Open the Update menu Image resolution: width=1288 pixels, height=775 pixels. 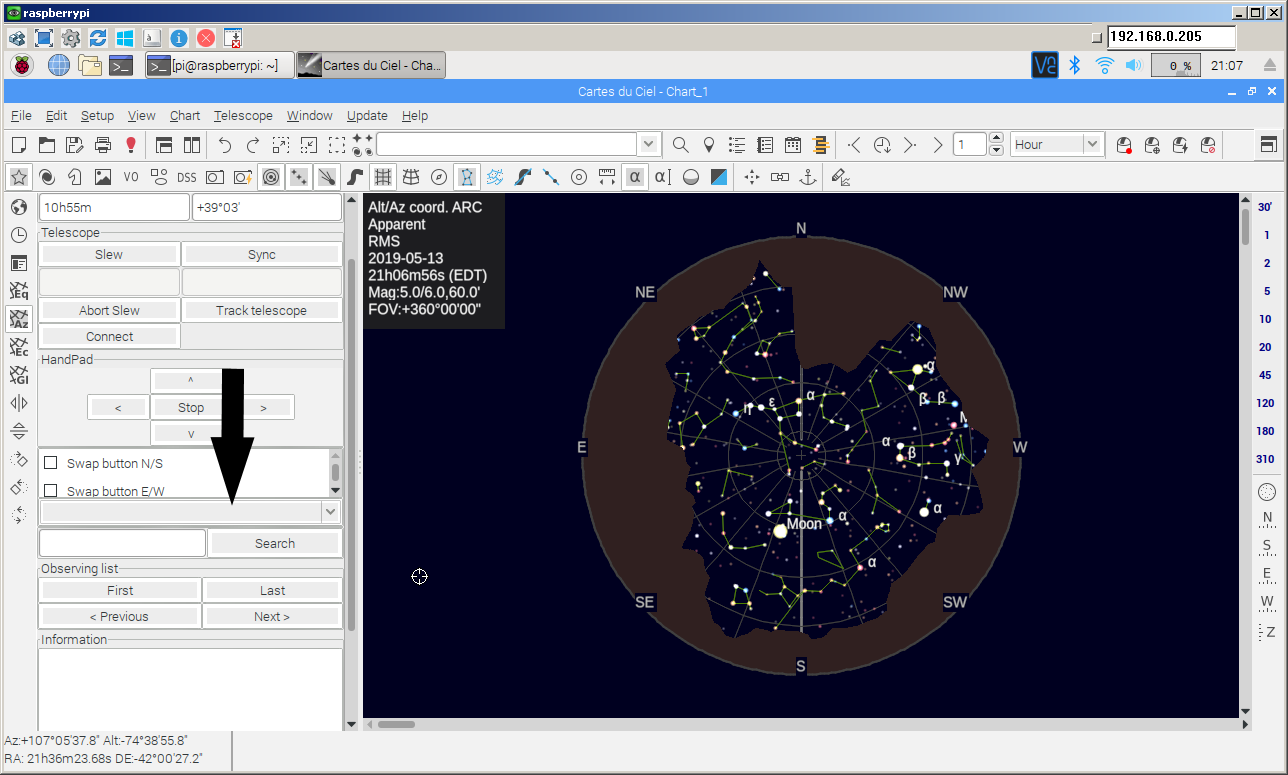[x=367, y=116]
